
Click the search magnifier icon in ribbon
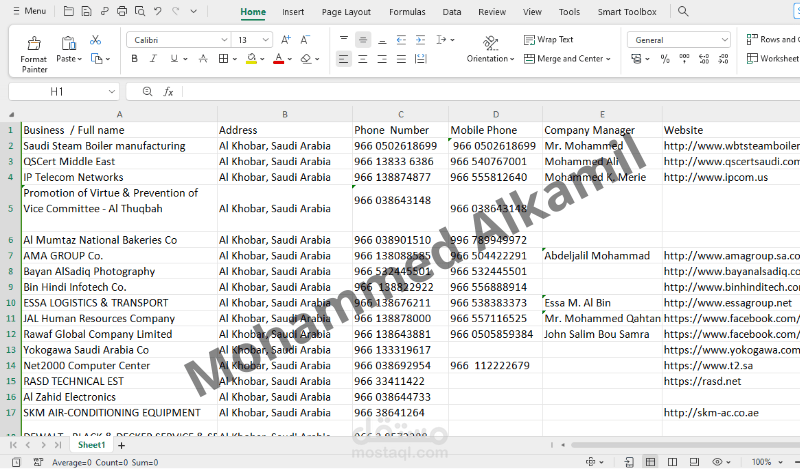683,11
